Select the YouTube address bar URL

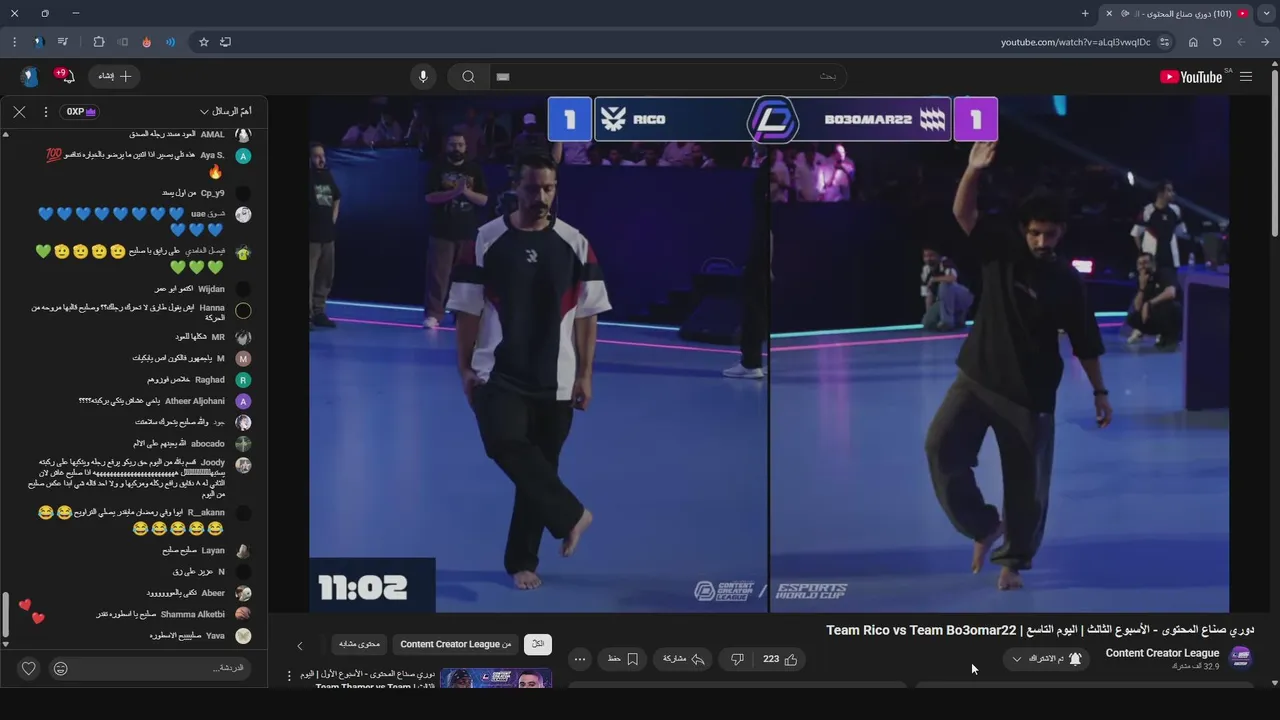(x=1075, y=42)
